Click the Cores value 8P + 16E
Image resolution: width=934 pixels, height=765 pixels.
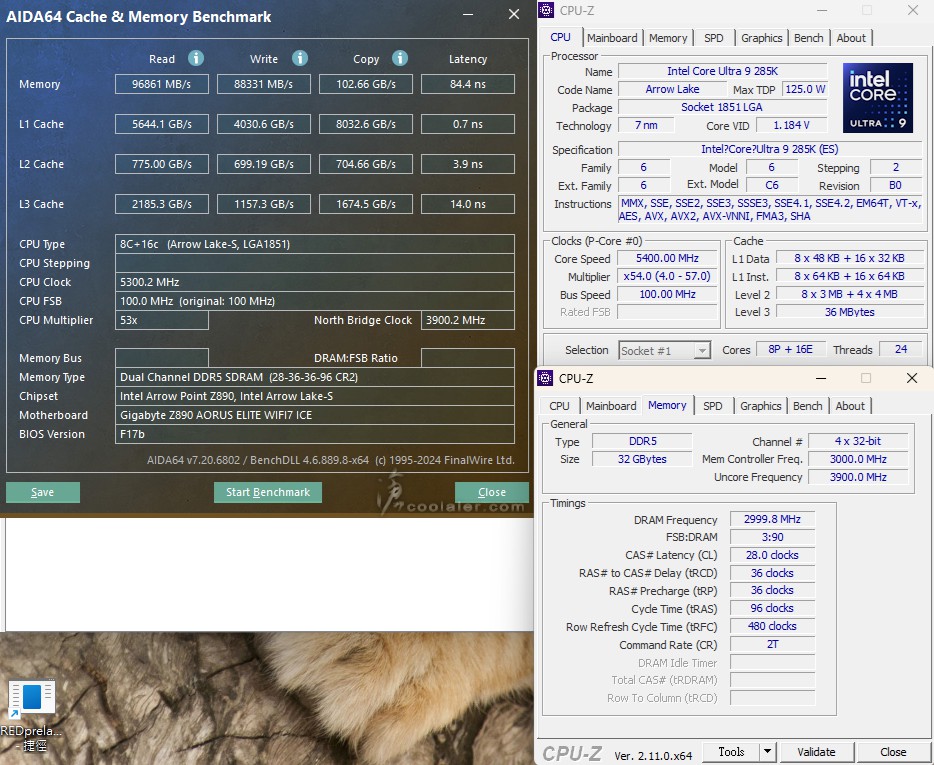point(790,349)
